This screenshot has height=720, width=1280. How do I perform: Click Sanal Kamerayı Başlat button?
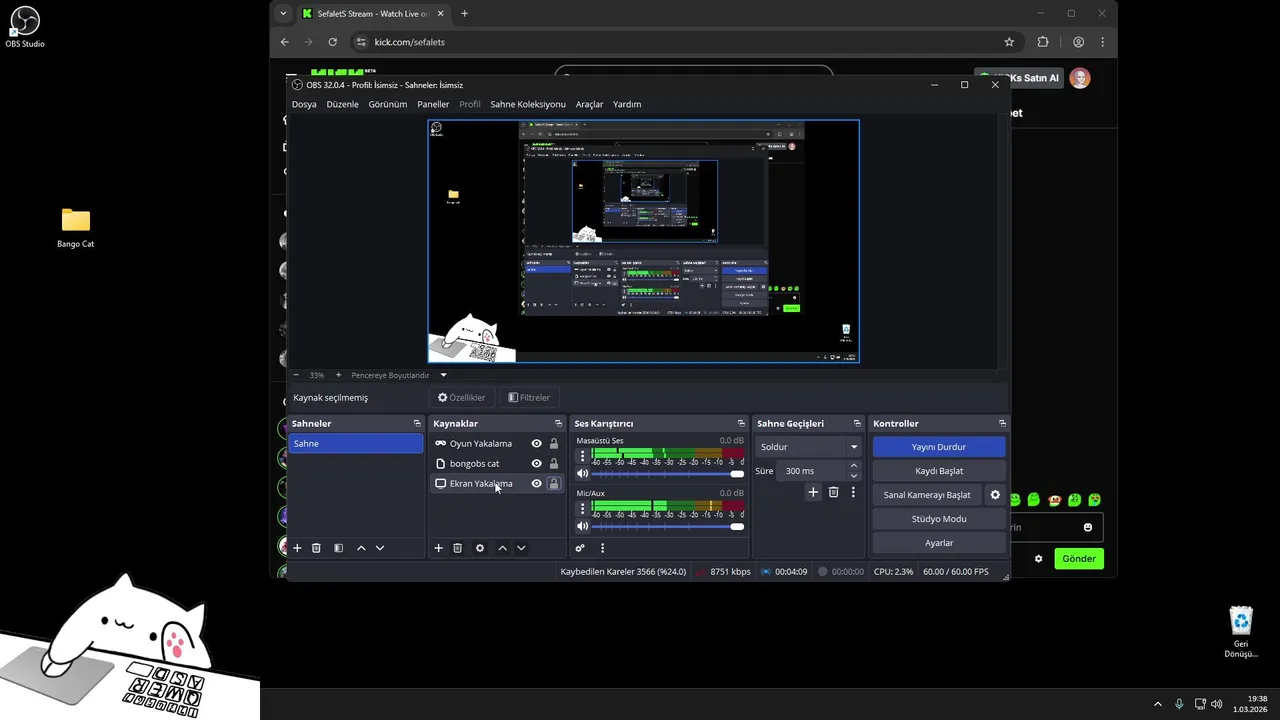click(927, 495)
